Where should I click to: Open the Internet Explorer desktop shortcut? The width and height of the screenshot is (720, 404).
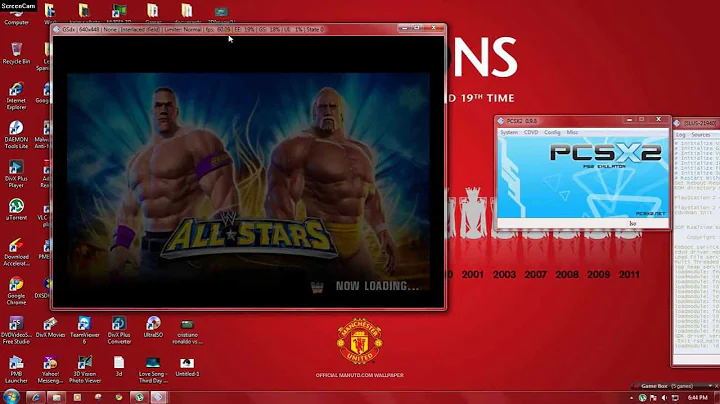click(17, 96)
